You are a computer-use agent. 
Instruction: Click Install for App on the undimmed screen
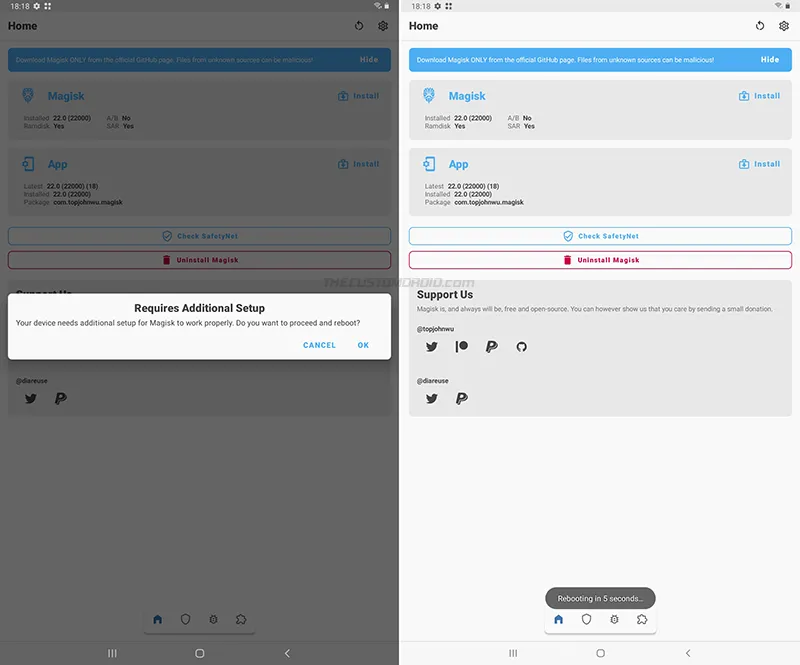[759, 164]
